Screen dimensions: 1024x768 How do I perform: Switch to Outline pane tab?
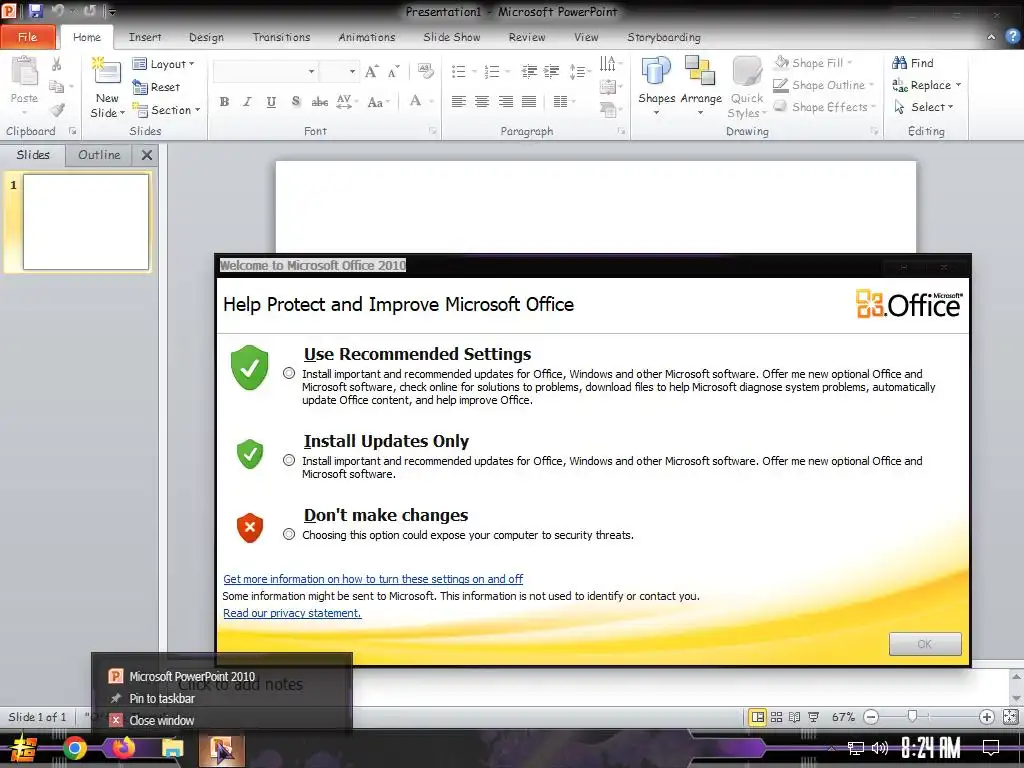click(99, 155)
